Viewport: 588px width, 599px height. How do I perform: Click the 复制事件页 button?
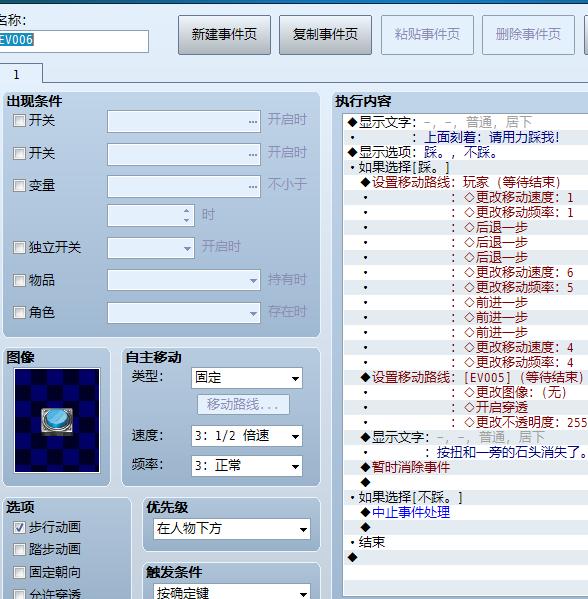[325, 35]
